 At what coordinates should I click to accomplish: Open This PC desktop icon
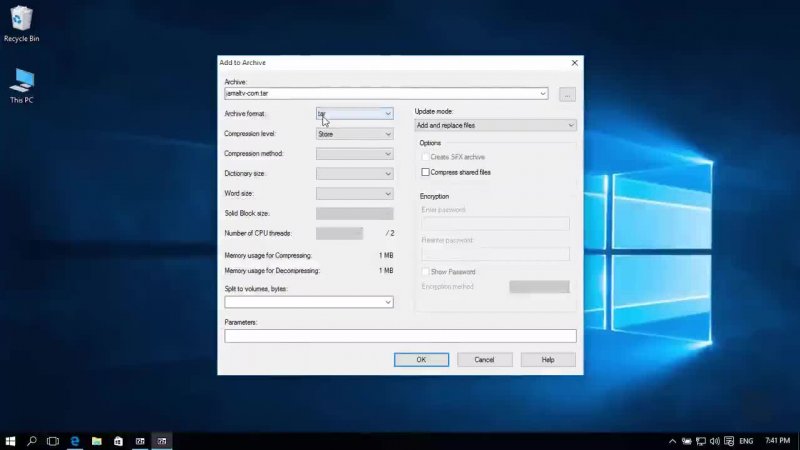click(21, 82)
